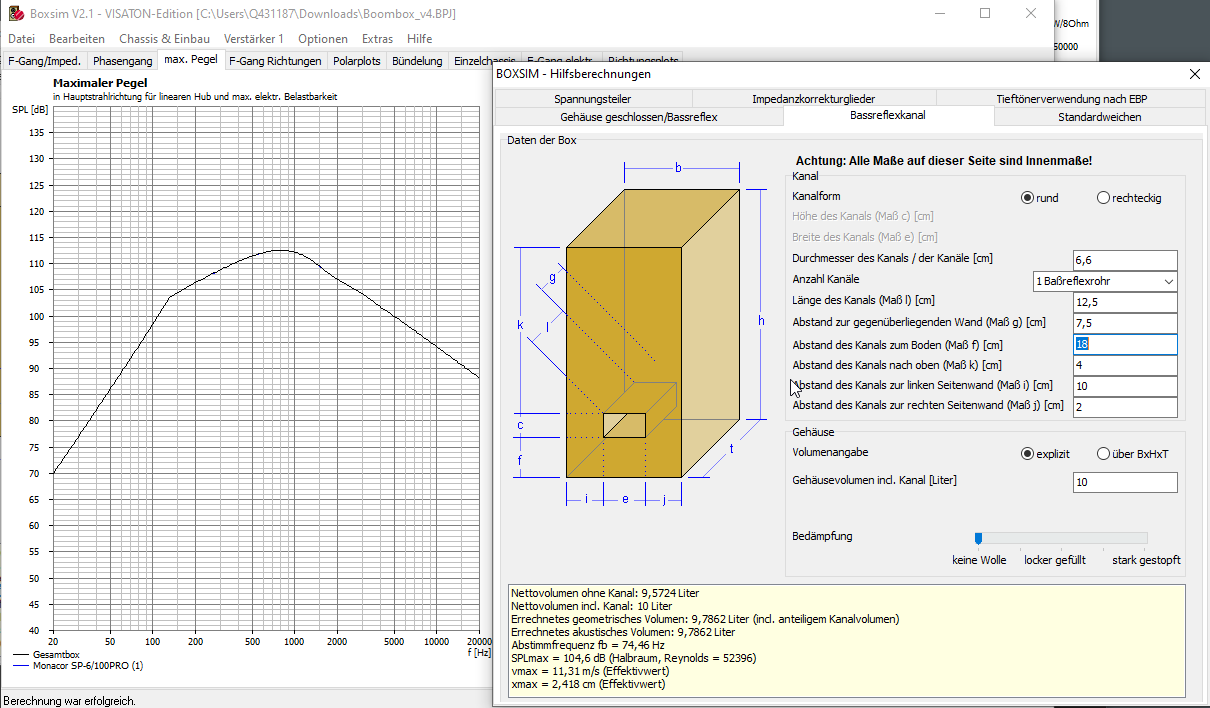The height and width of the screenshot is (708, 1210).
Task: Click the Abstand zum Boden (Maß f) field
Action: (x=1125, y=344)
